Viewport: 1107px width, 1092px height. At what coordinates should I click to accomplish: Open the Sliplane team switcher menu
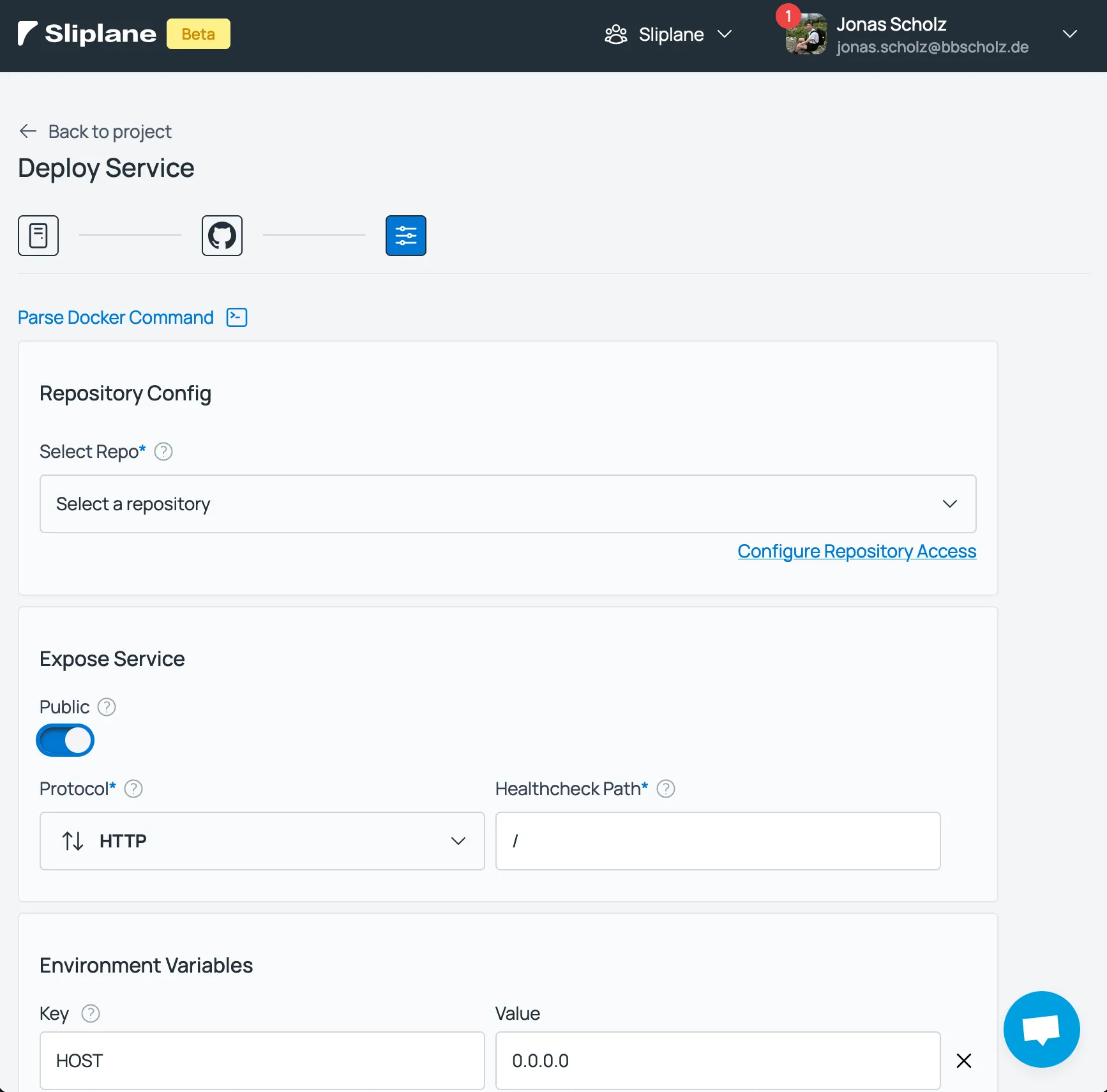(668, 34)
